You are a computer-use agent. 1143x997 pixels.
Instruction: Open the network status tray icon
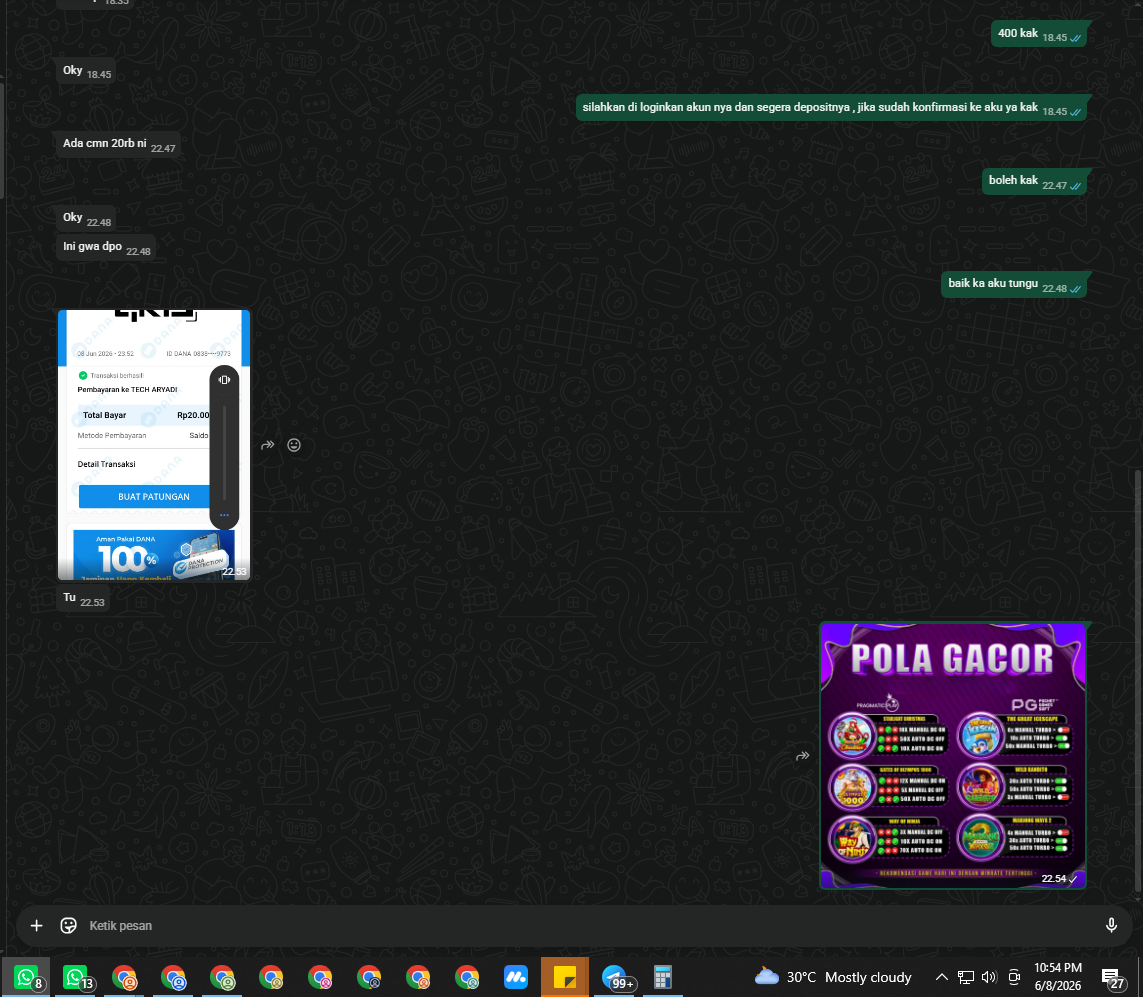(966, 977)
